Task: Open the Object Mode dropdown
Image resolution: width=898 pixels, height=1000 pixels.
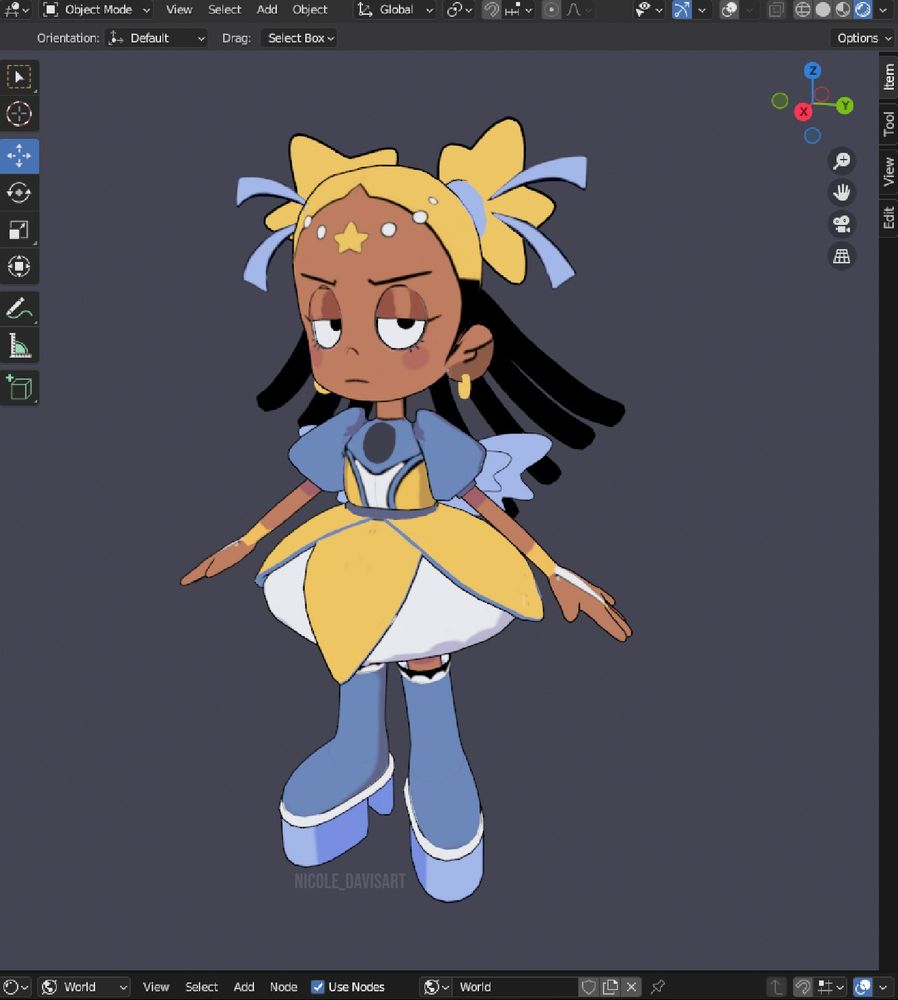Action: tap(97, 10)
